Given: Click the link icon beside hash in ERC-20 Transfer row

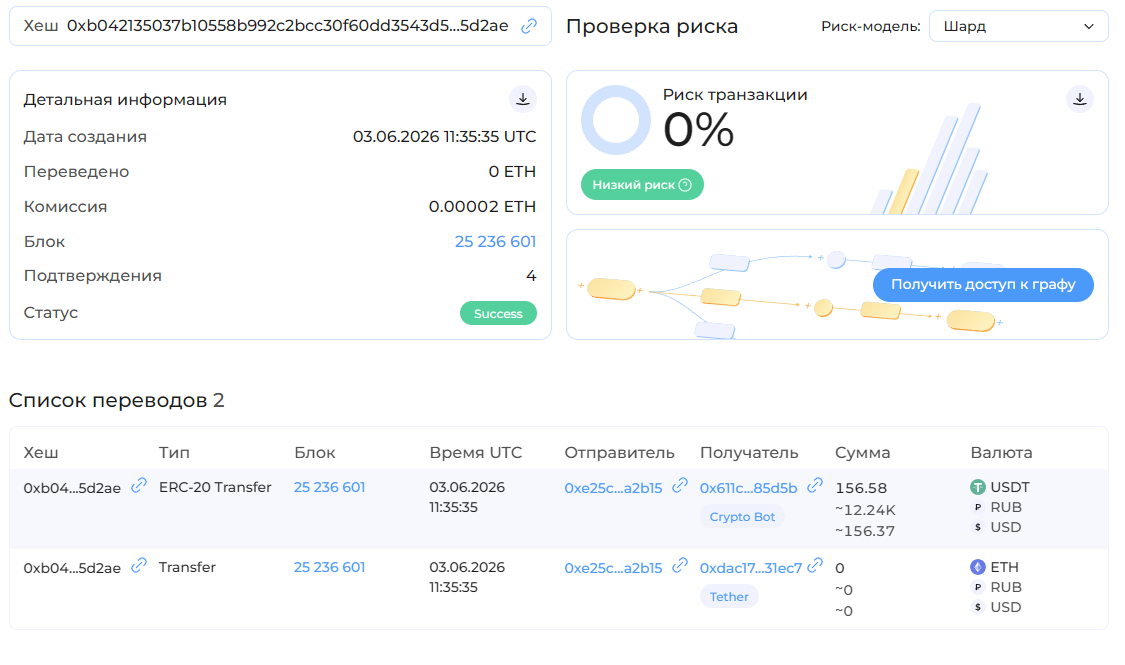Looking at the screenshot, I should tap(139, 486).
